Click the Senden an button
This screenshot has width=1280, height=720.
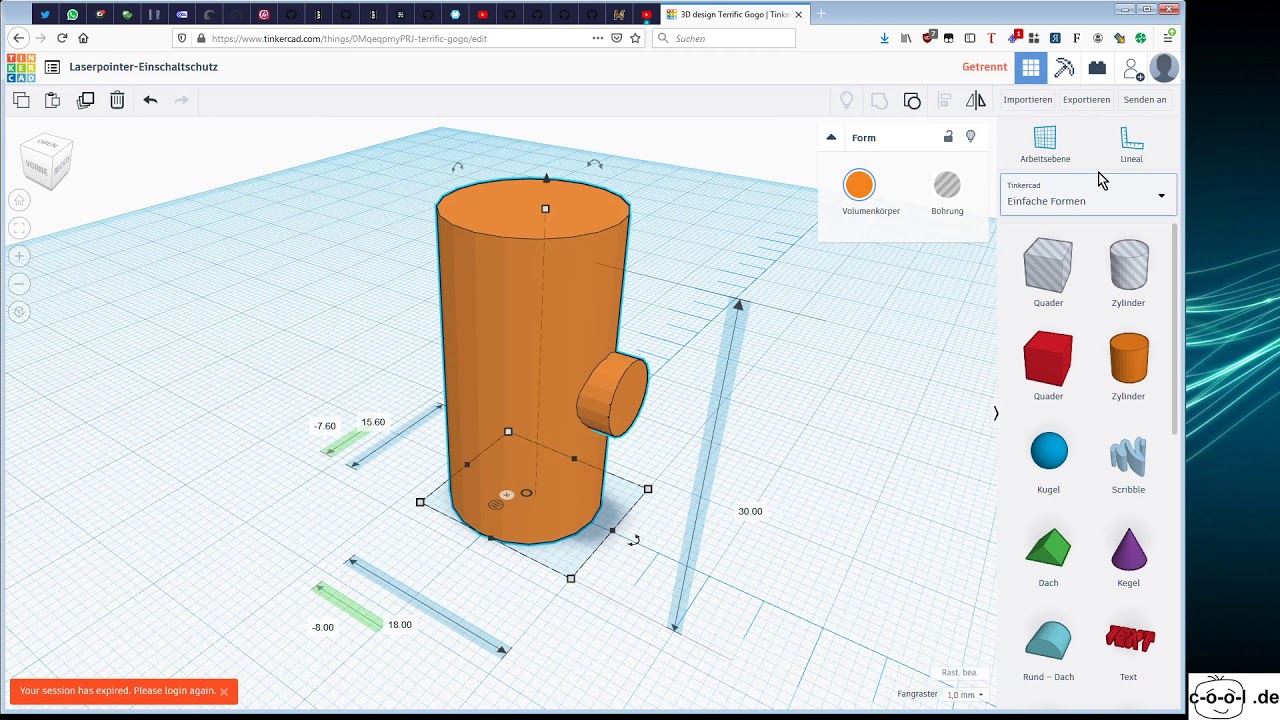1145,100
